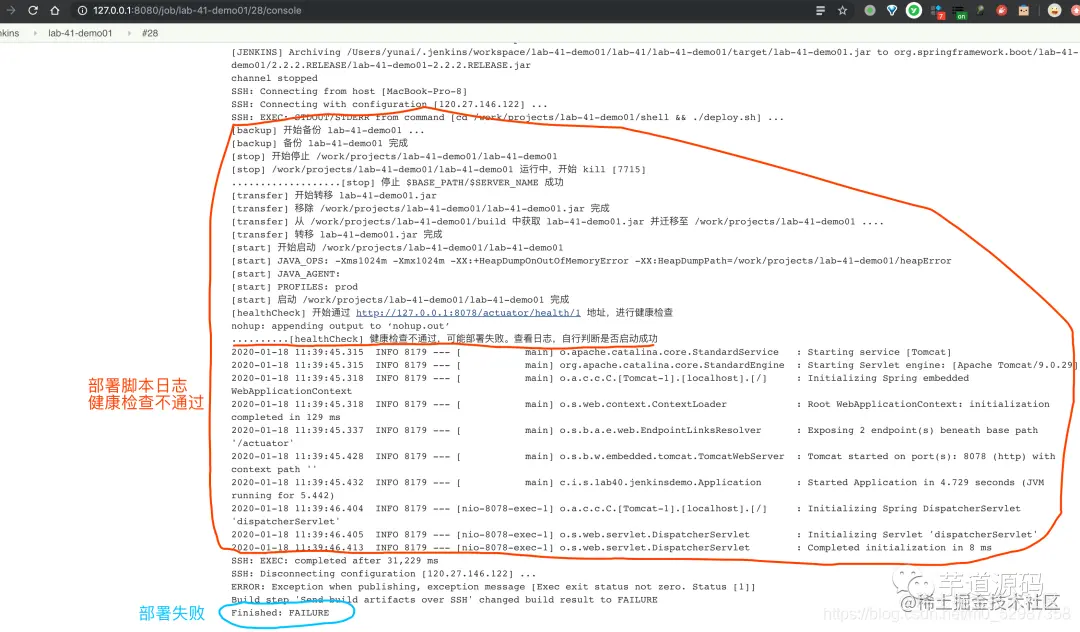Click '[start] PROFILES: prod' log line
1080x632 pixels.
tap(294, 287)
